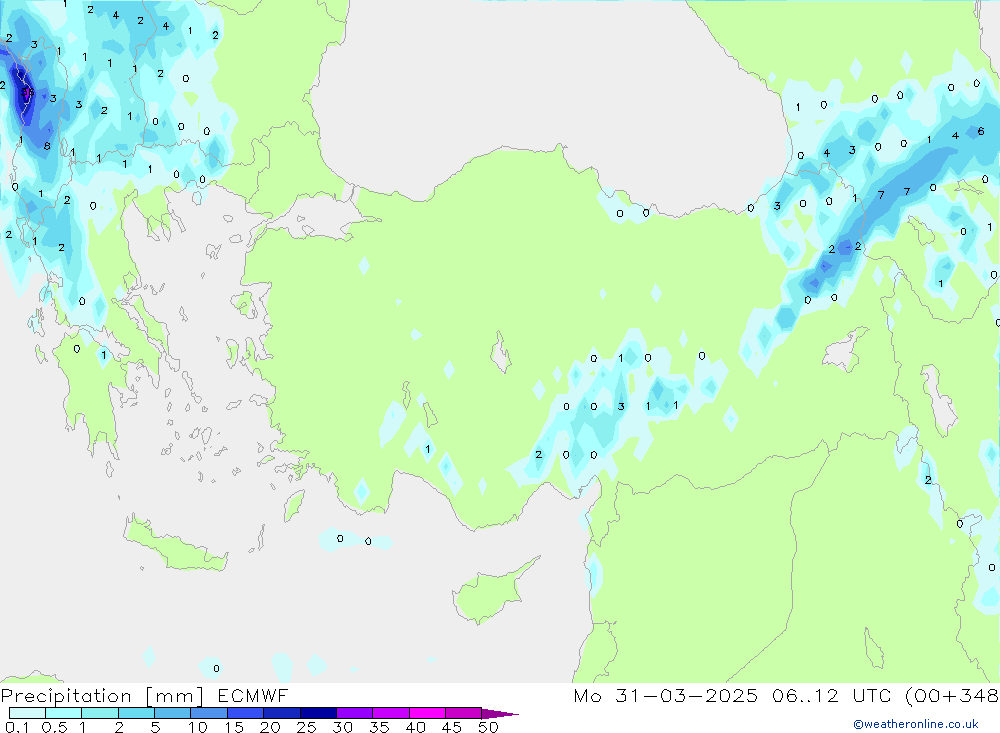Viewport: 1000px width, 733px height.
Task: Select the legend swatch between 20 and 25
Action: point(282,713)
